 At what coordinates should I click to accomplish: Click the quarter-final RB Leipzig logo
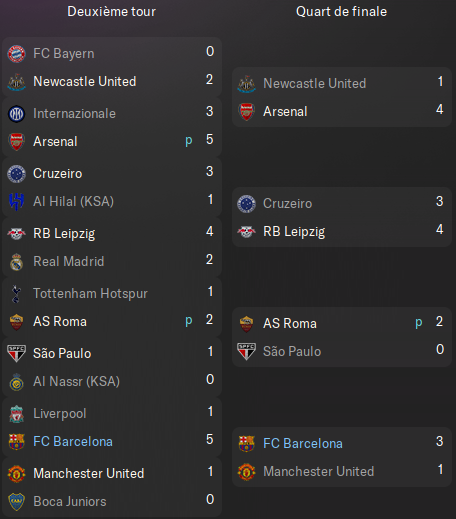coord(246,232)
